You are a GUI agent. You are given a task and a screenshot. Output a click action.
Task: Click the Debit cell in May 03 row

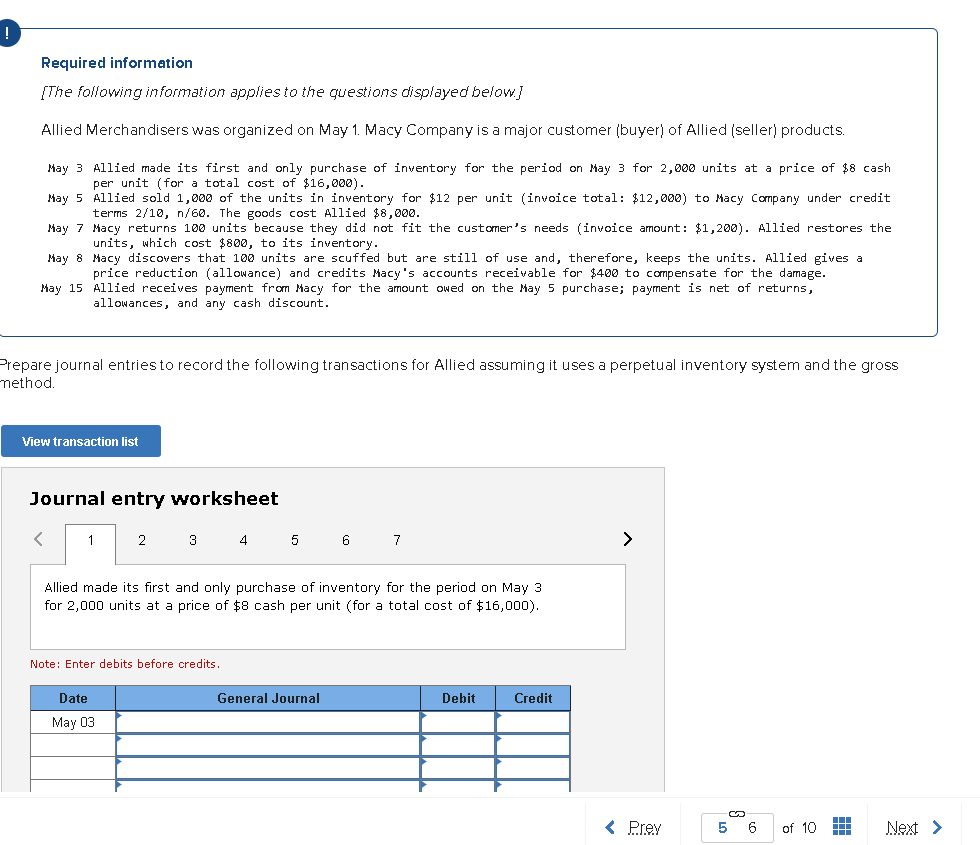(x=458, y=722)
